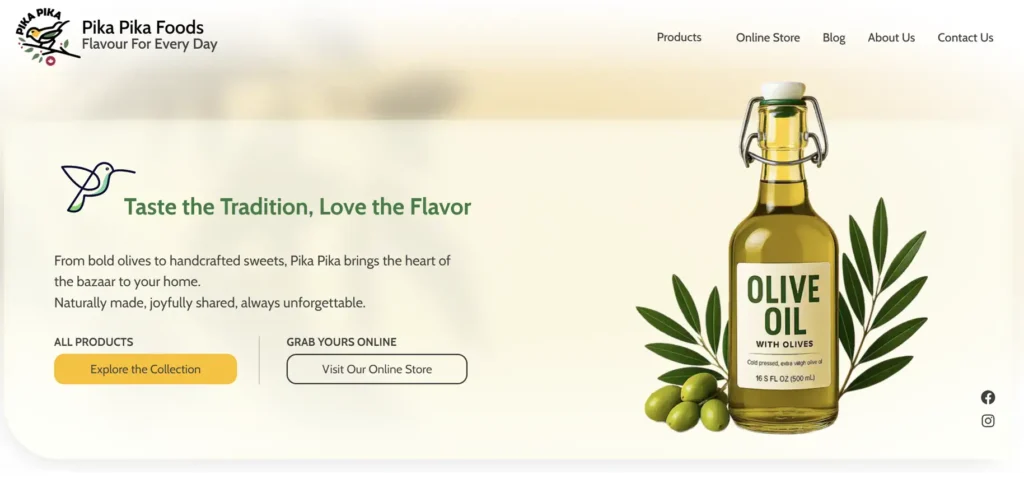Click the GRAB YOURS ONLINE label
The width and height of the screenshot is (1024, 488).
click(x=342, y=342)
